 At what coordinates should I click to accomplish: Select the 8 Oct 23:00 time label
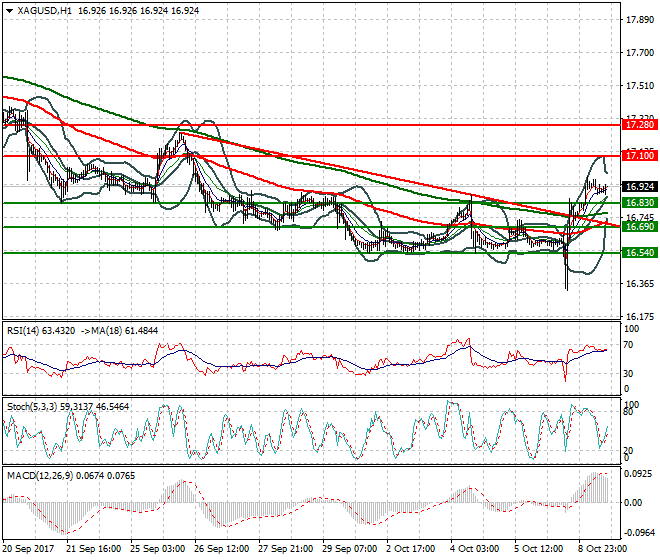603,549
